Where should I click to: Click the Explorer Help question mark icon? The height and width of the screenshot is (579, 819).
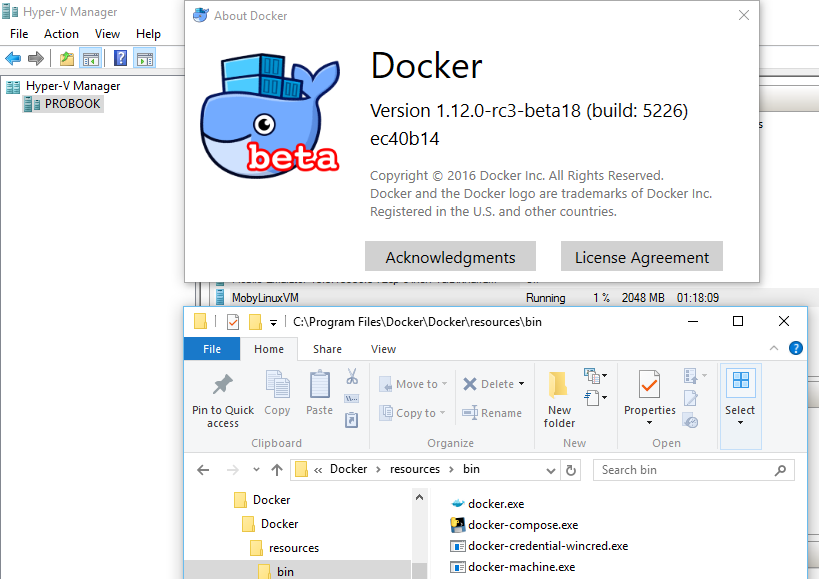[x=795, y=348]
